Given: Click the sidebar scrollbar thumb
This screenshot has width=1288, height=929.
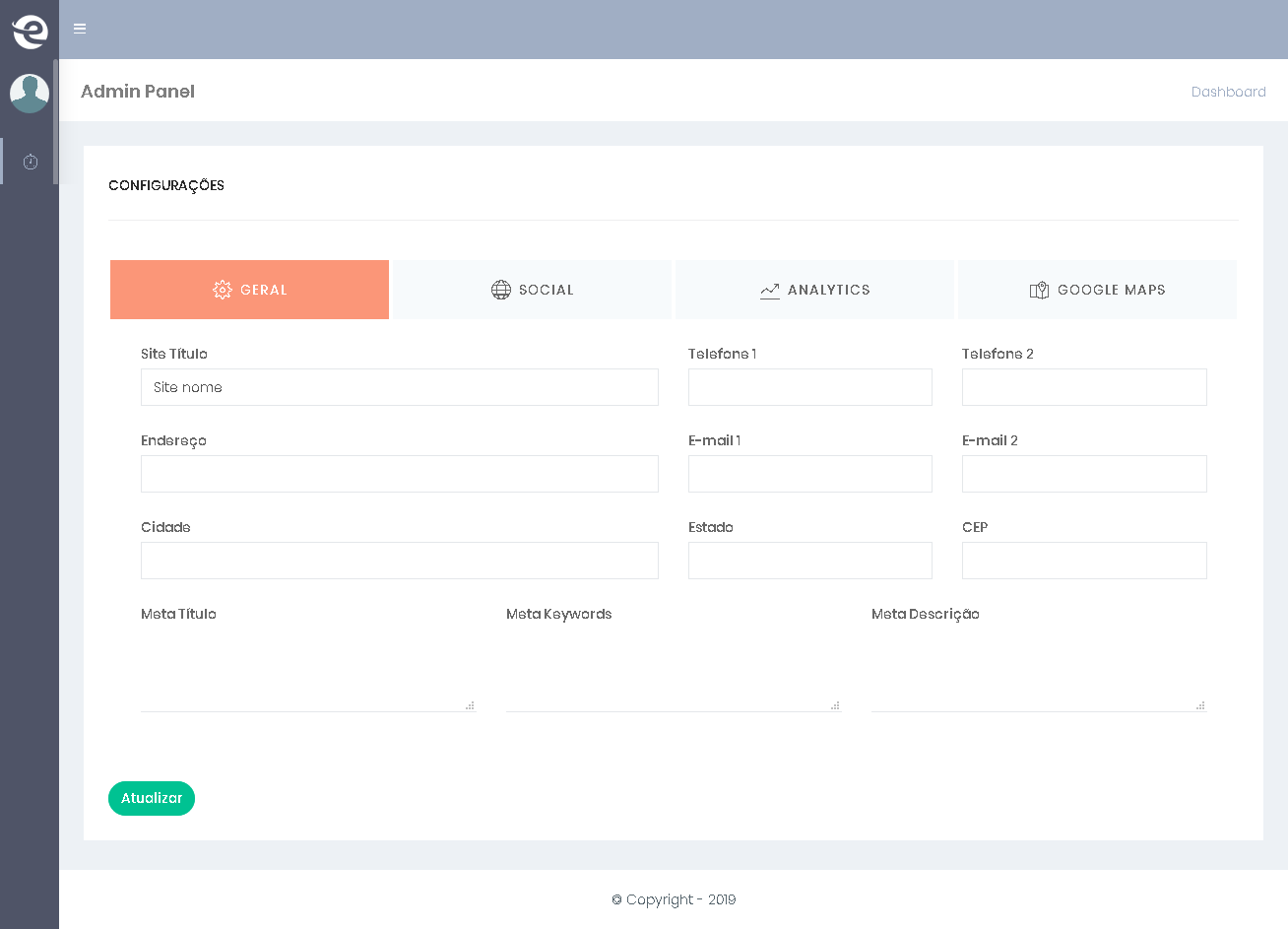Looking at the screenshot, I should tap(56, 121).
